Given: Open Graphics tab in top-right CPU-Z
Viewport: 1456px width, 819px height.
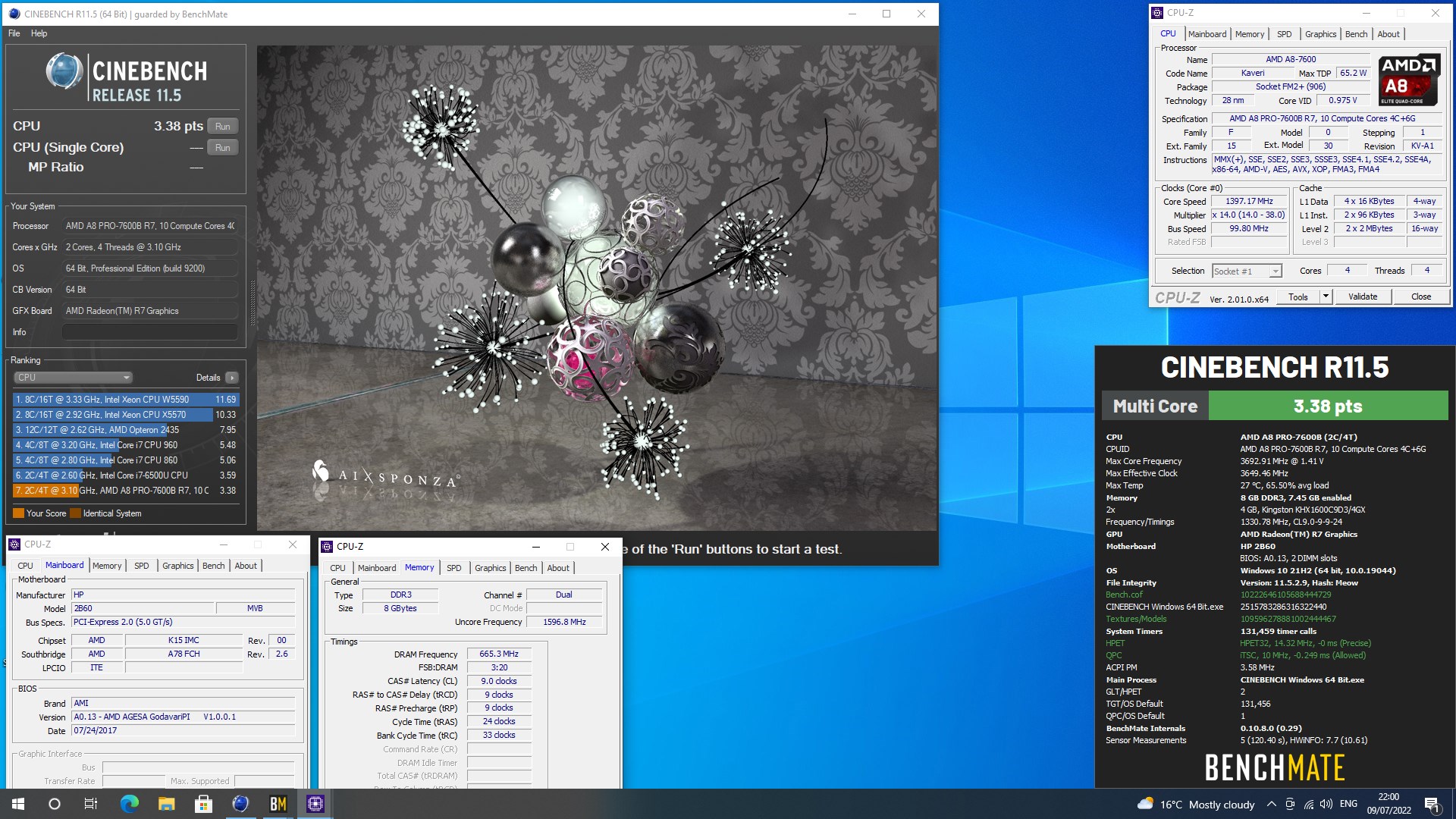Looking at the screenshot, I should (1320, 34).
